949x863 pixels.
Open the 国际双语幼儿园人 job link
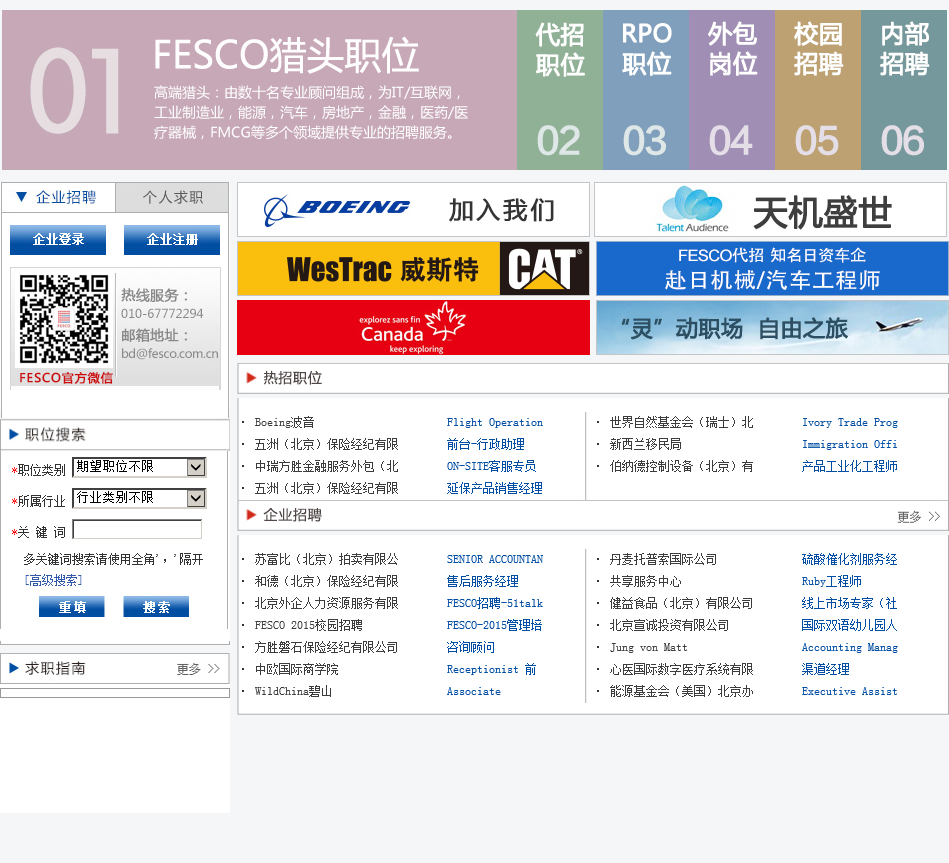pos(850,625)
